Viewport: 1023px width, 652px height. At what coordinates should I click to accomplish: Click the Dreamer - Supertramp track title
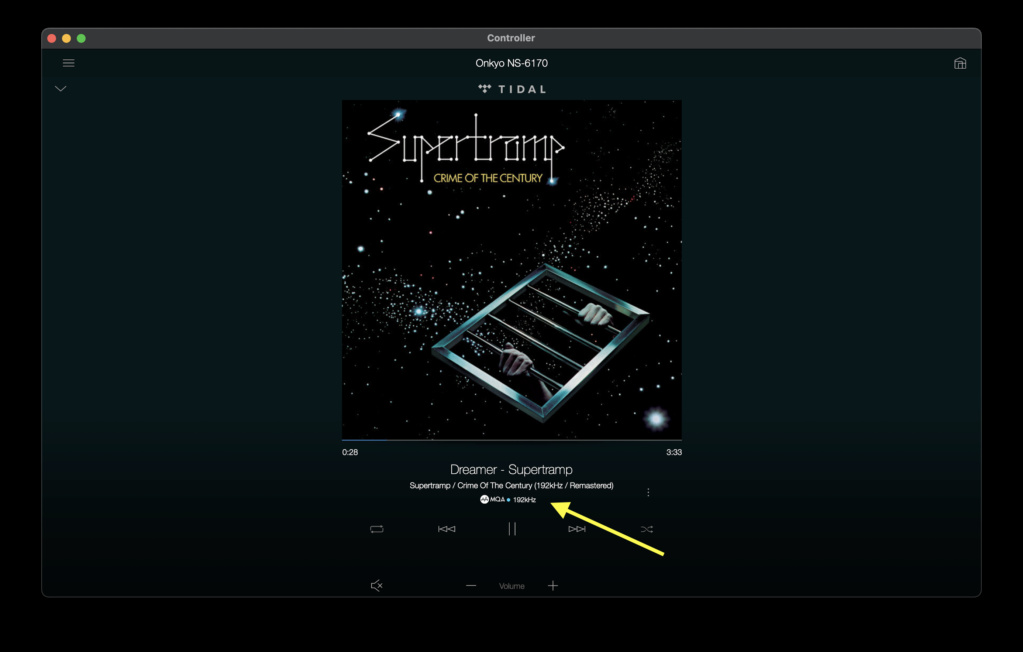512,469
